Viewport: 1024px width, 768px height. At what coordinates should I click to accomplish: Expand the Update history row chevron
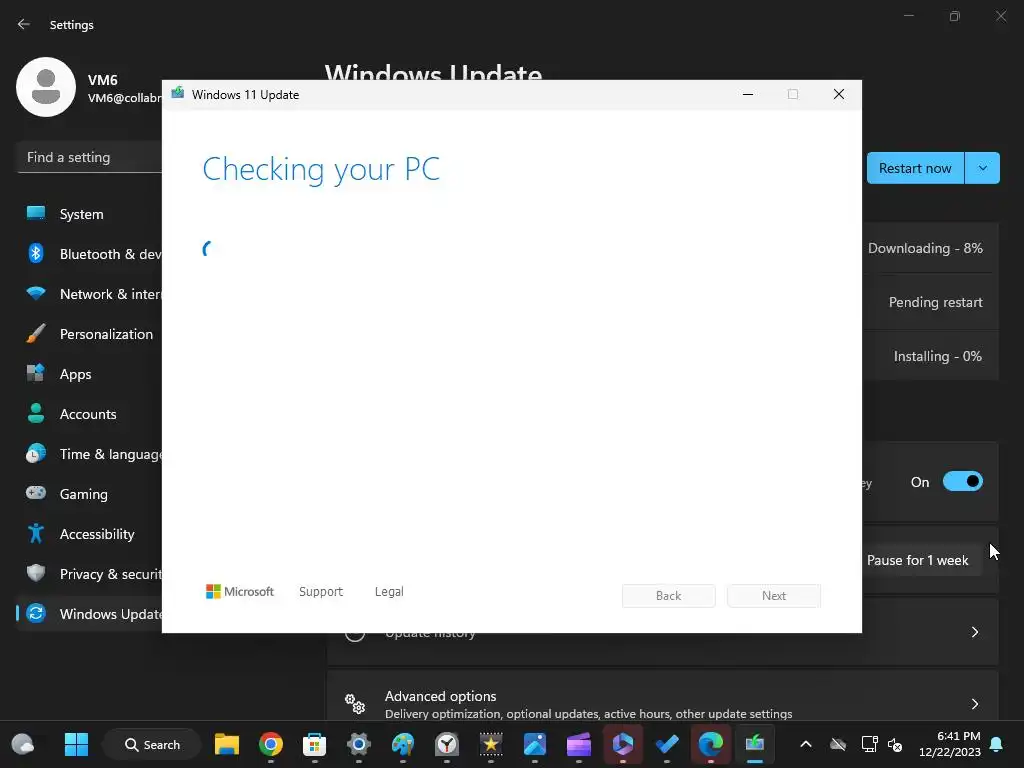click(974, 632)
